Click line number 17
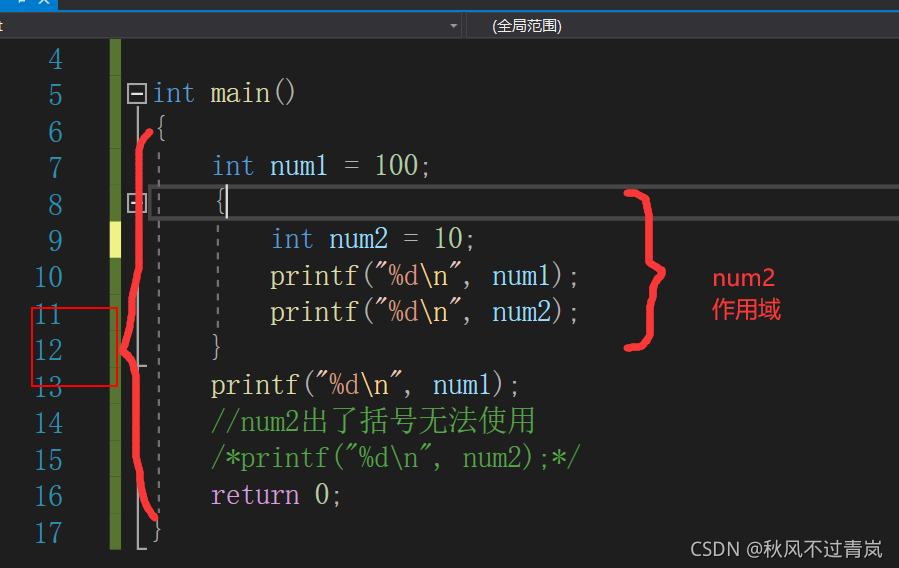This screenshot has width=899, height=568. tap(49, 533)
